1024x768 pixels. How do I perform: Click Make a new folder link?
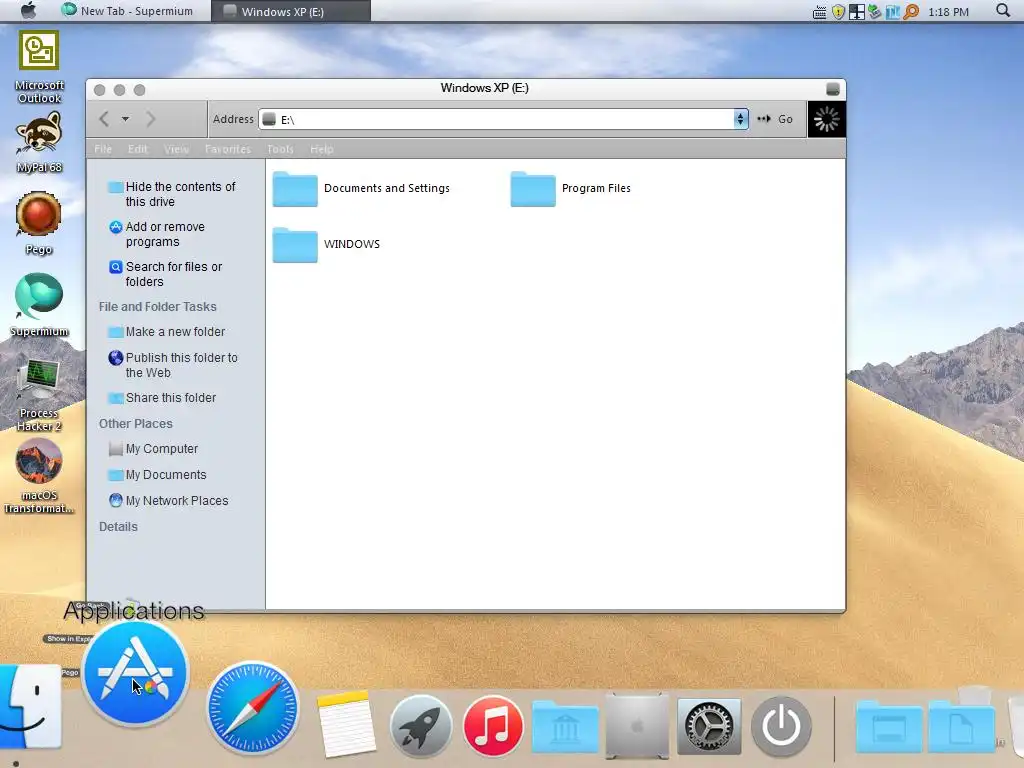tap(167, 332)
